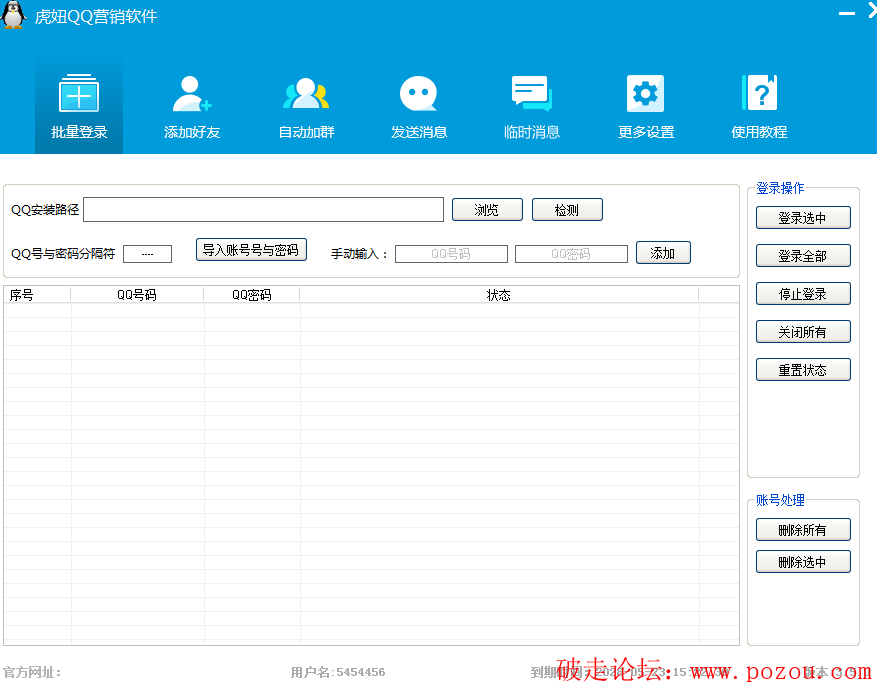877x687 pixels.
Task: Focus the QQ号码 manual input field
Action: coord(451,253)
